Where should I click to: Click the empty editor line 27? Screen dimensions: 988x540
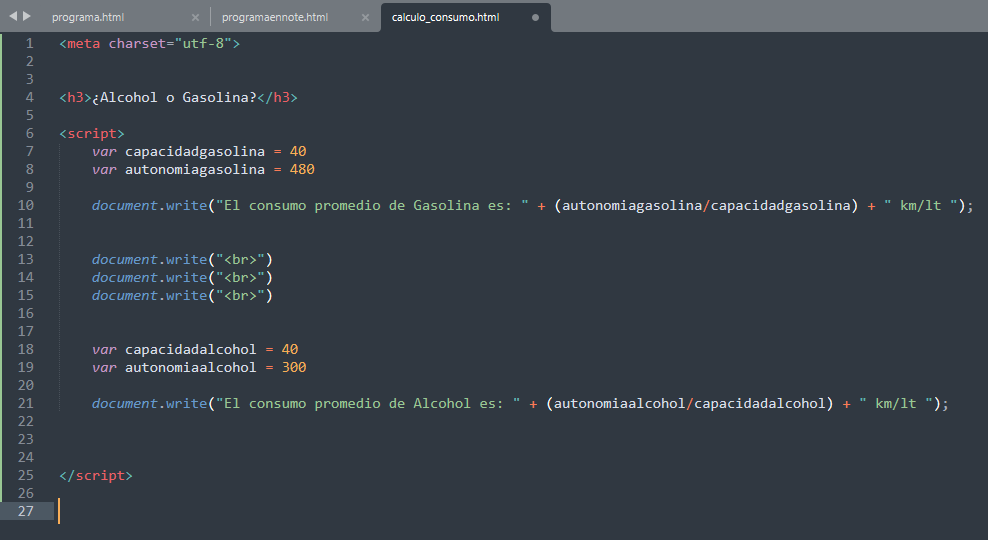click(x=300, y=511)
